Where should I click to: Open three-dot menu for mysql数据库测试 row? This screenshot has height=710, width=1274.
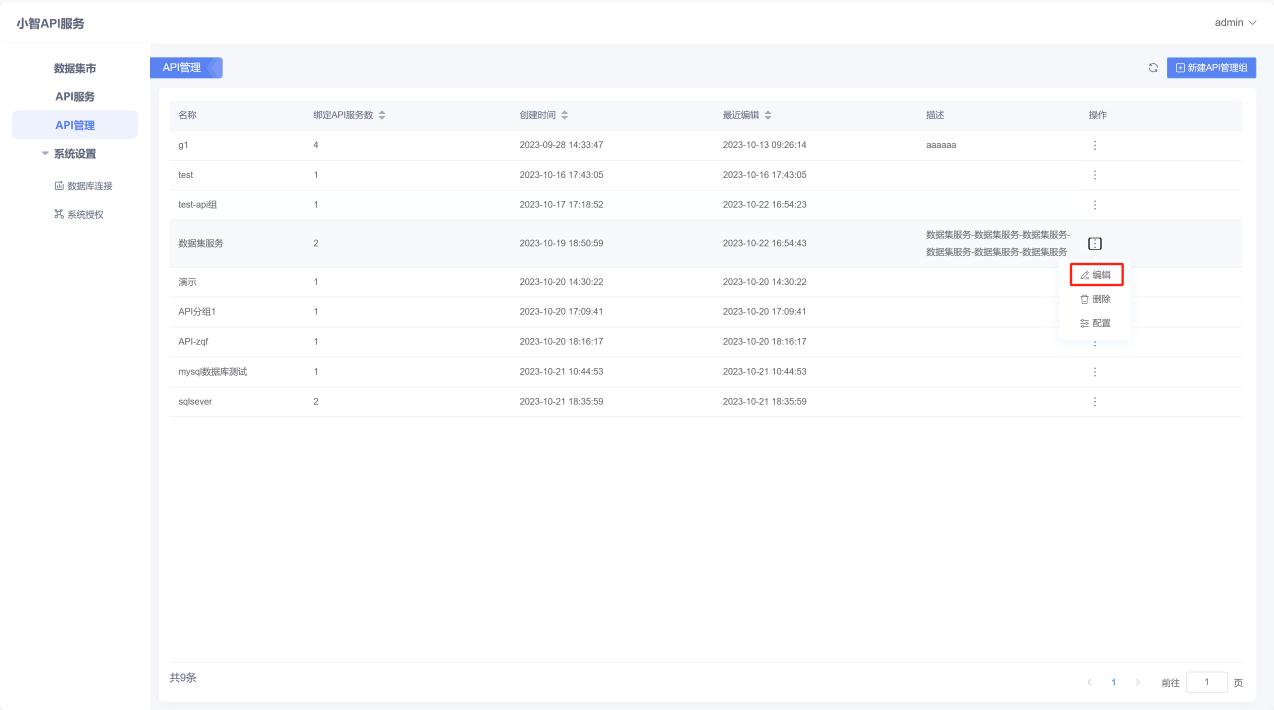click(1095, 372)
